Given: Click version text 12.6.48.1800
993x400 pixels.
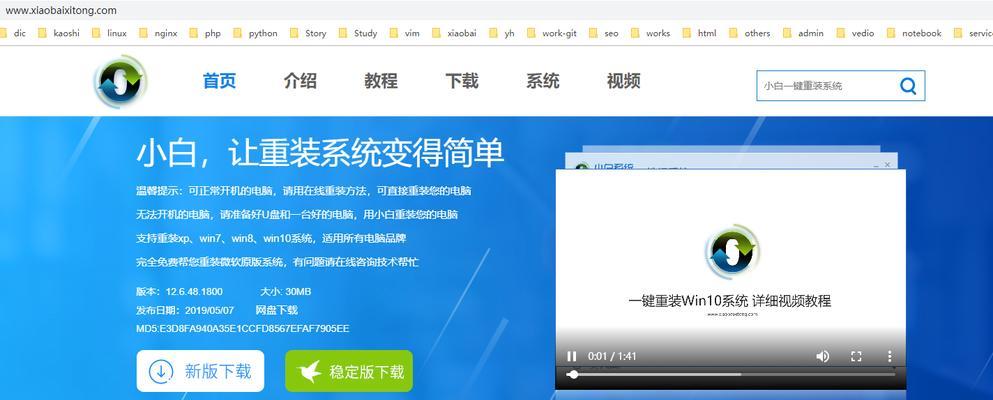Looking at the screenshot, I should pyautogui.click(x=194, y=292).
